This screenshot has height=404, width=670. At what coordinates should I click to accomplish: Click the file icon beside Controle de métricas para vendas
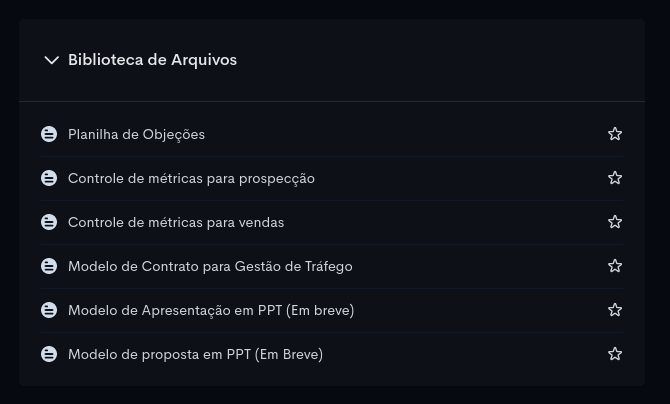click(49, 222)
